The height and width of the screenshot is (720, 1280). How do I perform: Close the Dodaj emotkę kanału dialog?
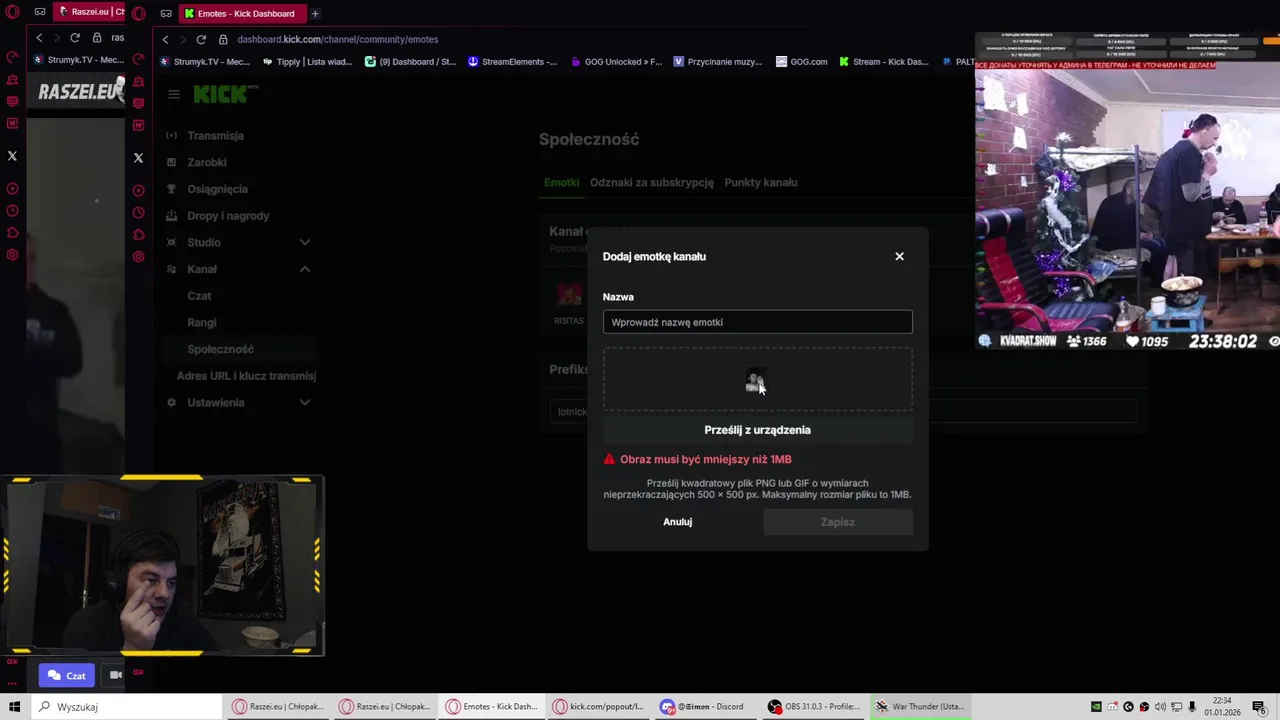tap(899, 256)
